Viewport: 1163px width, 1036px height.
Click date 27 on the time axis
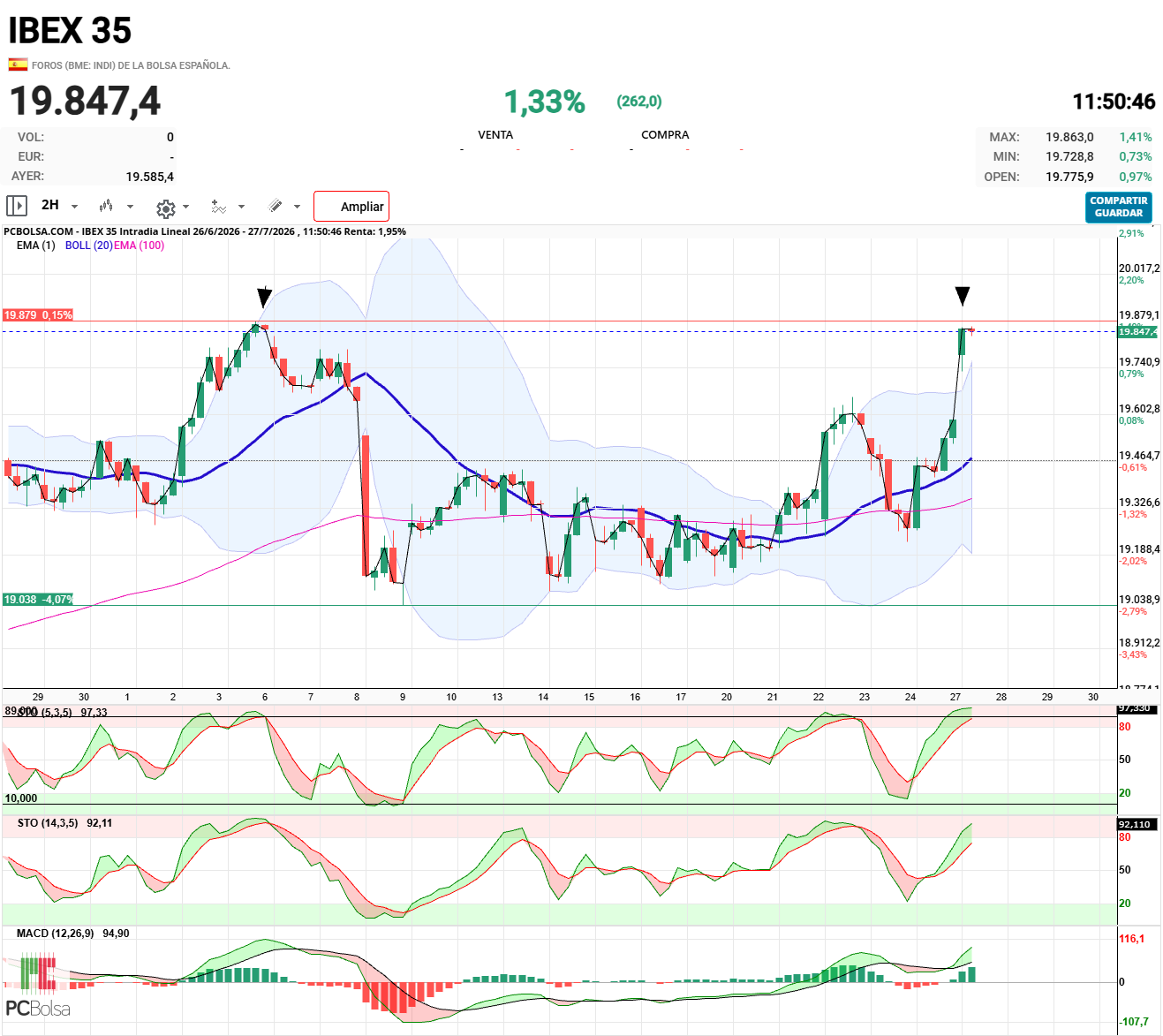click(955, 697)
